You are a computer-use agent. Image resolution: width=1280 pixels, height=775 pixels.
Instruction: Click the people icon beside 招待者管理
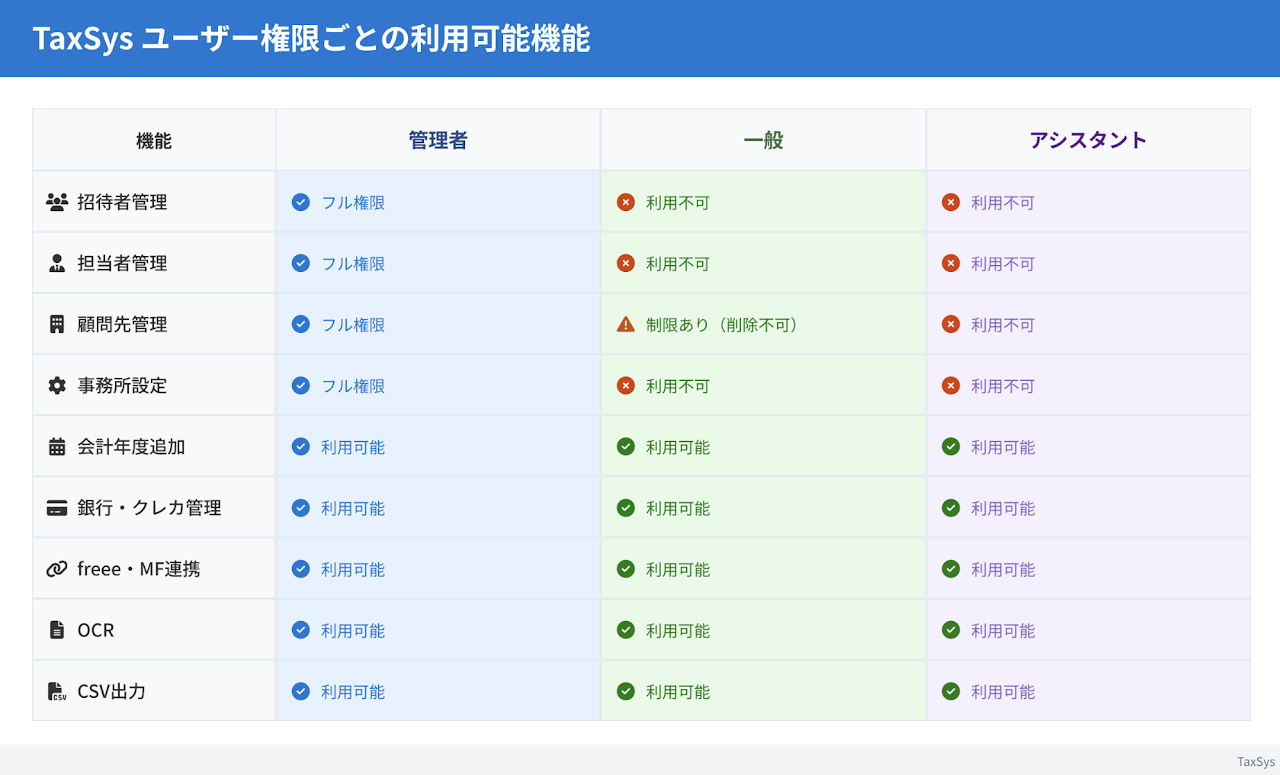tap(57, 202)
